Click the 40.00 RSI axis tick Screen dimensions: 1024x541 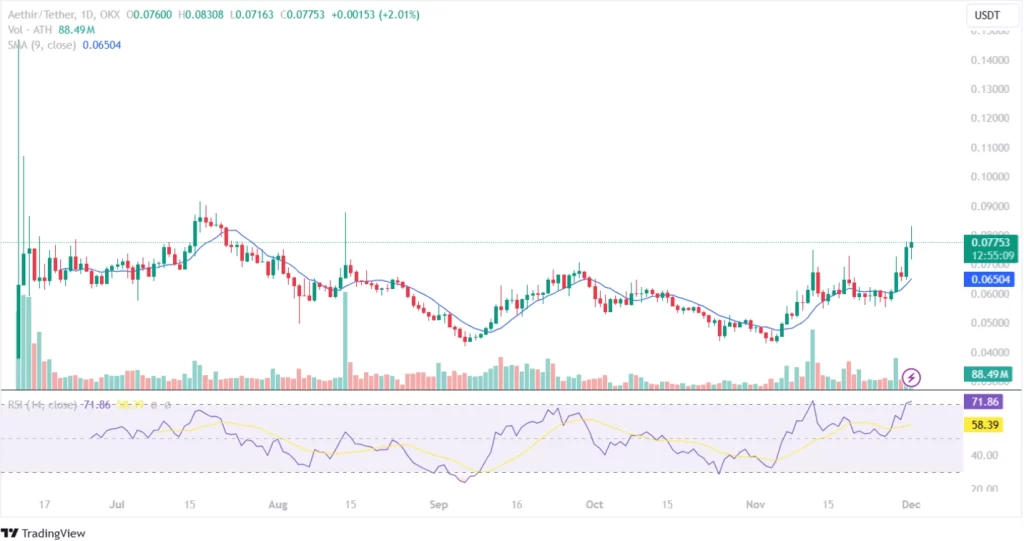coord(985,455)
